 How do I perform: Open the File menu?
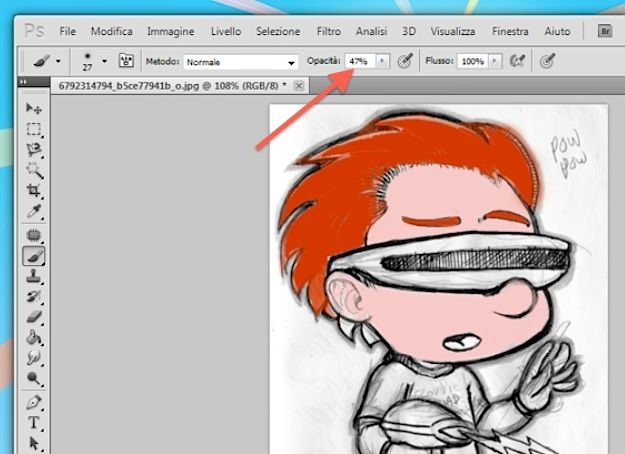[x=68, y=31]
